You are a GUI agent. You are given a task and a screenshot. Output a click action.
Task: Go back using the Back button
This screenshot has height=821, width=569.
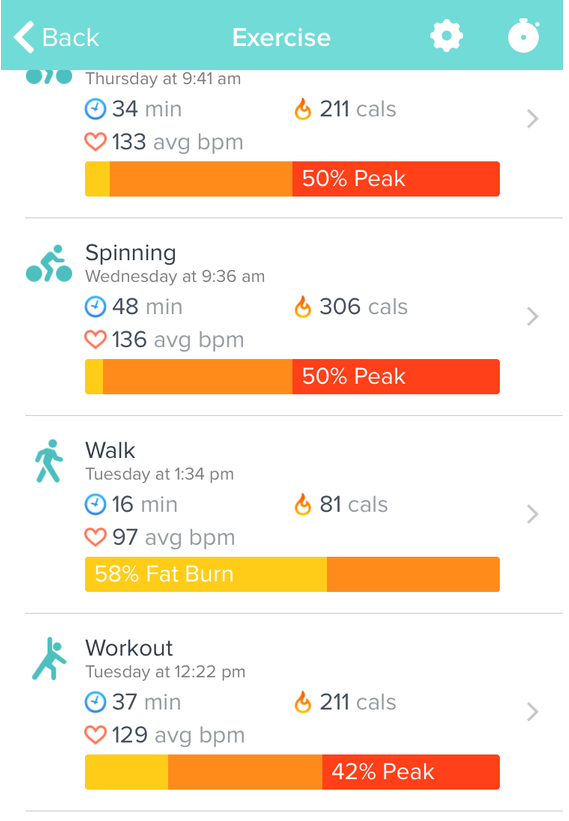(x=56, y=37)
